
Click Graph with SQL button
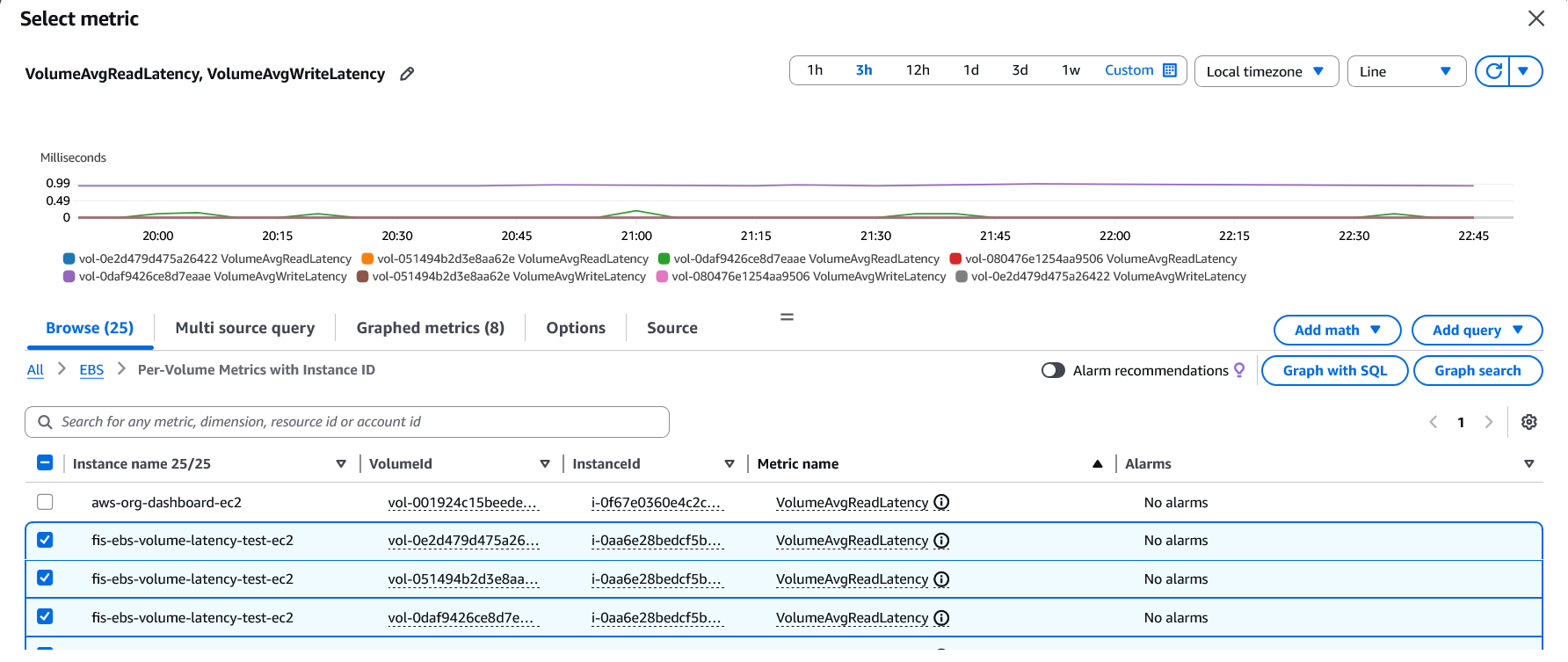[x=1334, y=370]
